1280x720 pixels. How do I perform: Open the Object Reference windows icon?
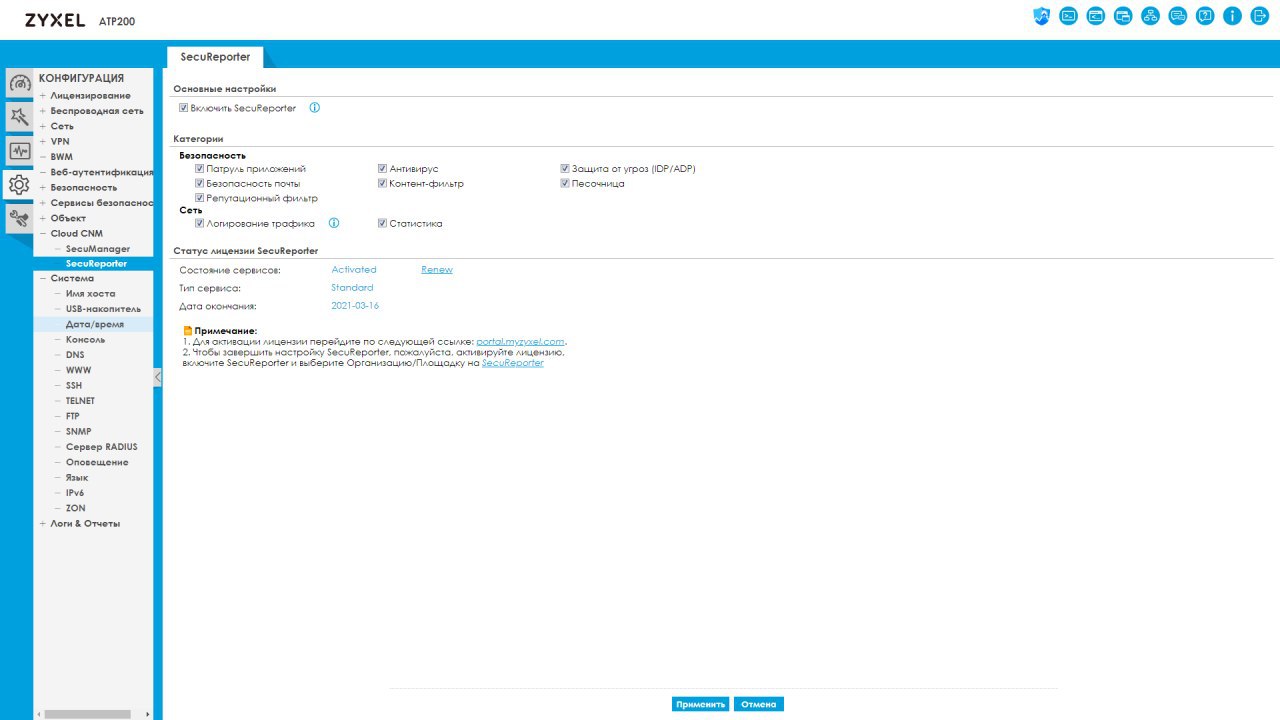tap(1123, 16)
